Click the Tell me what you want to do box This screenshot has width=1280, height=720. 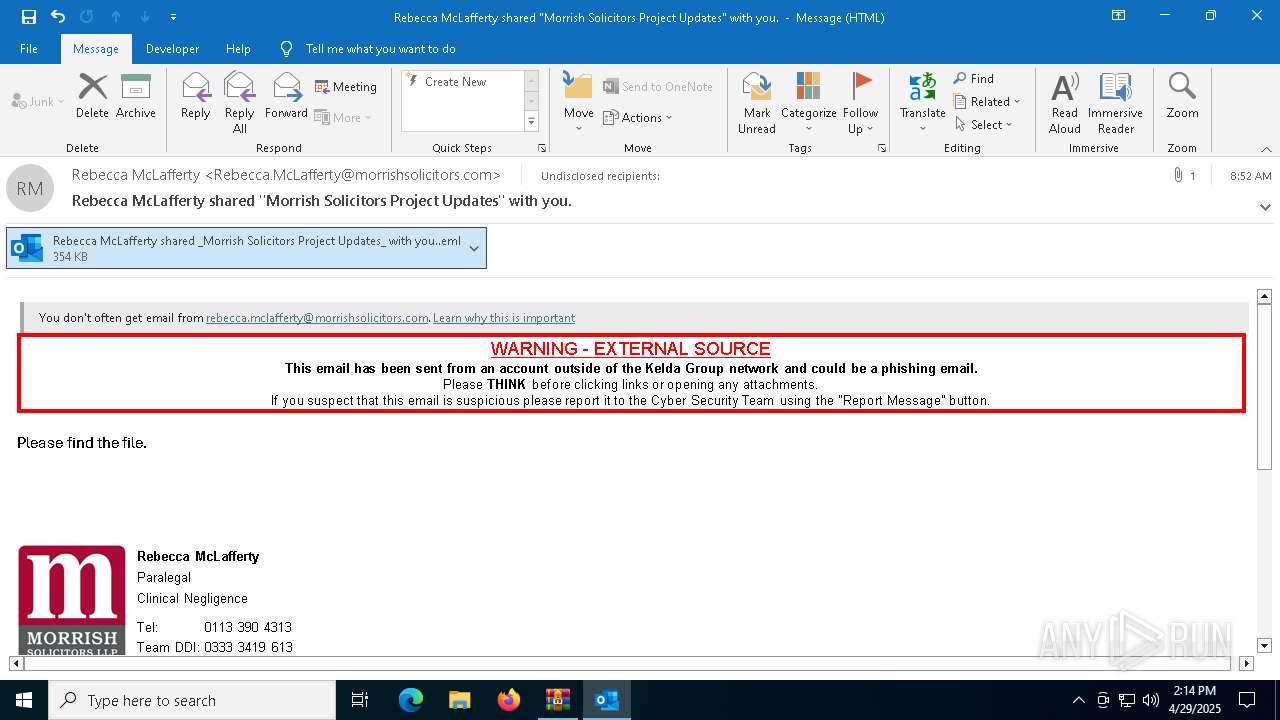[x=380, y=49]
